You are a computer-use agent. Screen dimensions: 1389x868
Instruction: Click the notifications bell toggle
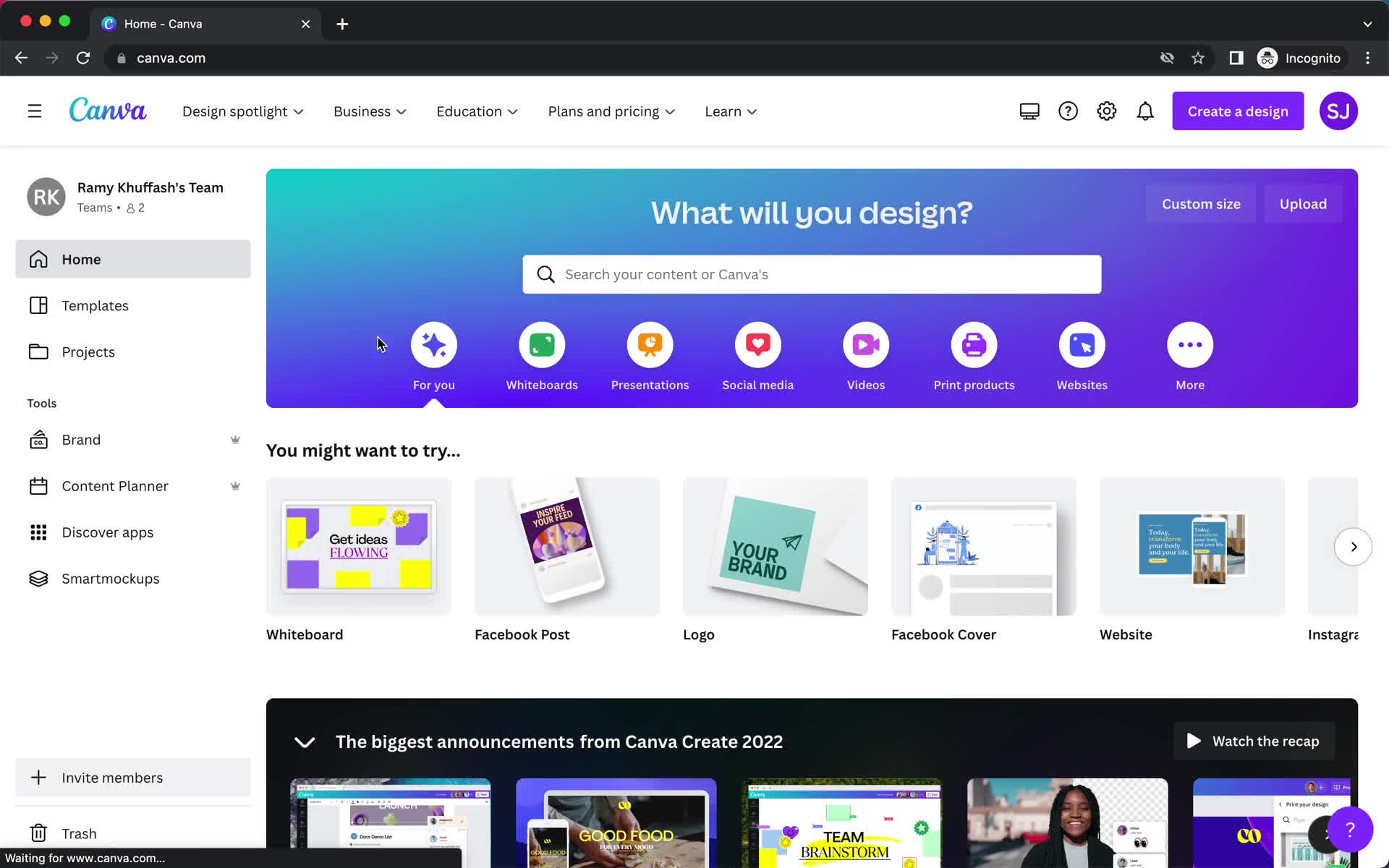[1145, 111]
